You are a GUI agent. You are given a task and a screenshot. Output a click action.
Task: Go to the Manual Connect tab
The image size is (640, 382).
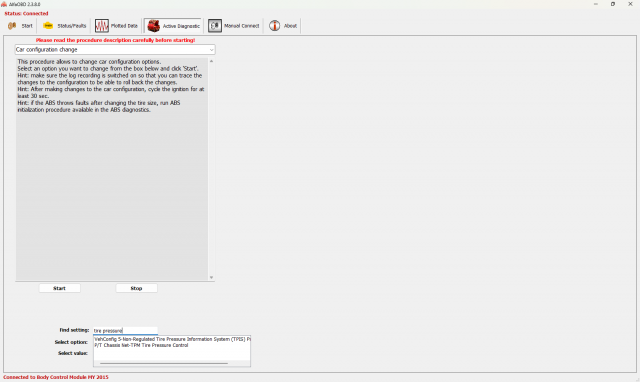(x=234, y=26)
